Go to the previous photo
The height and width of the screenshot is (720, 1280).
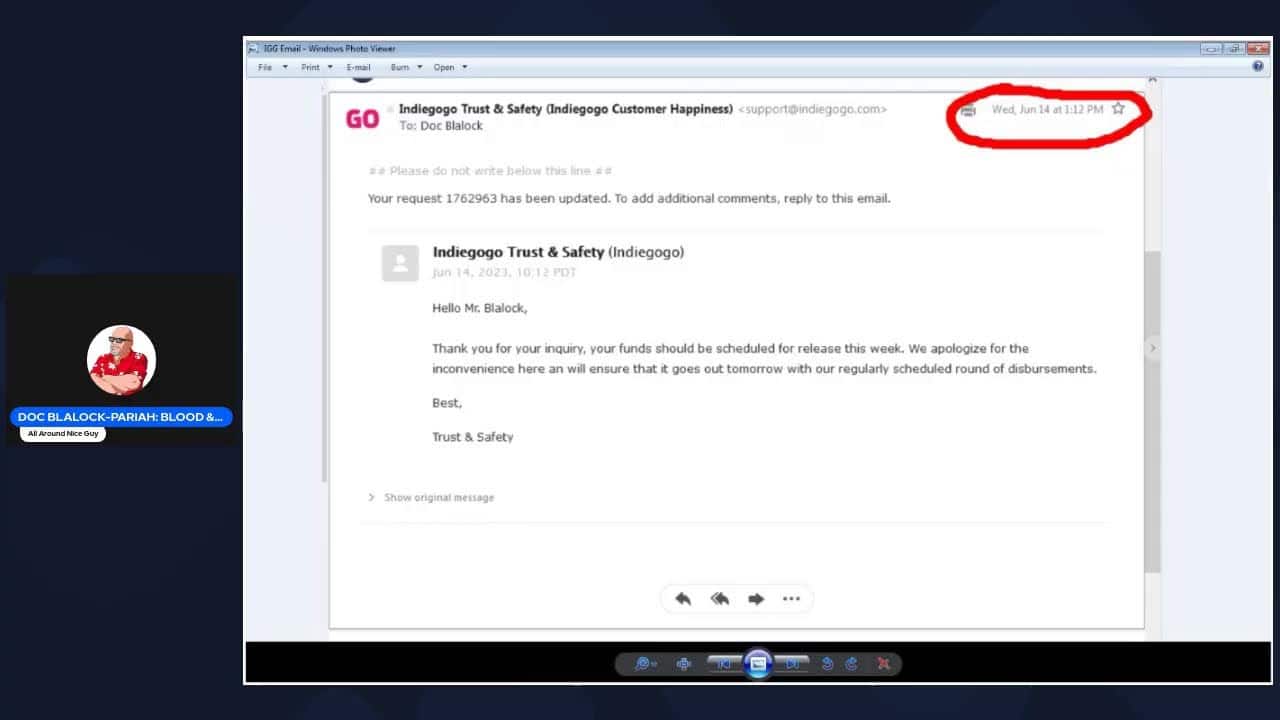click(724, 663)
